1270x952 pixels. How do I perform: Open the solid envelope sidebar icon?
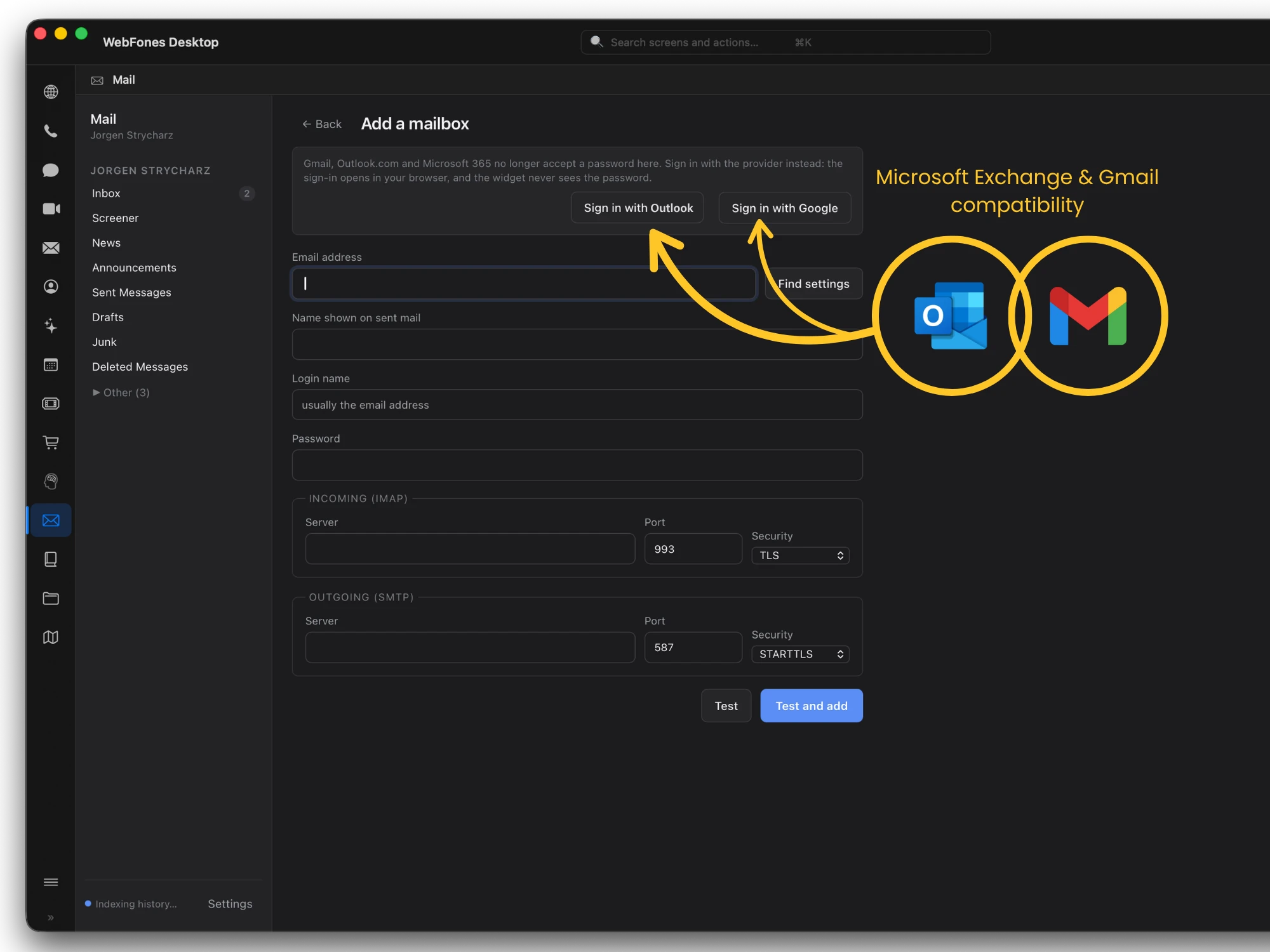click(51, 248)
